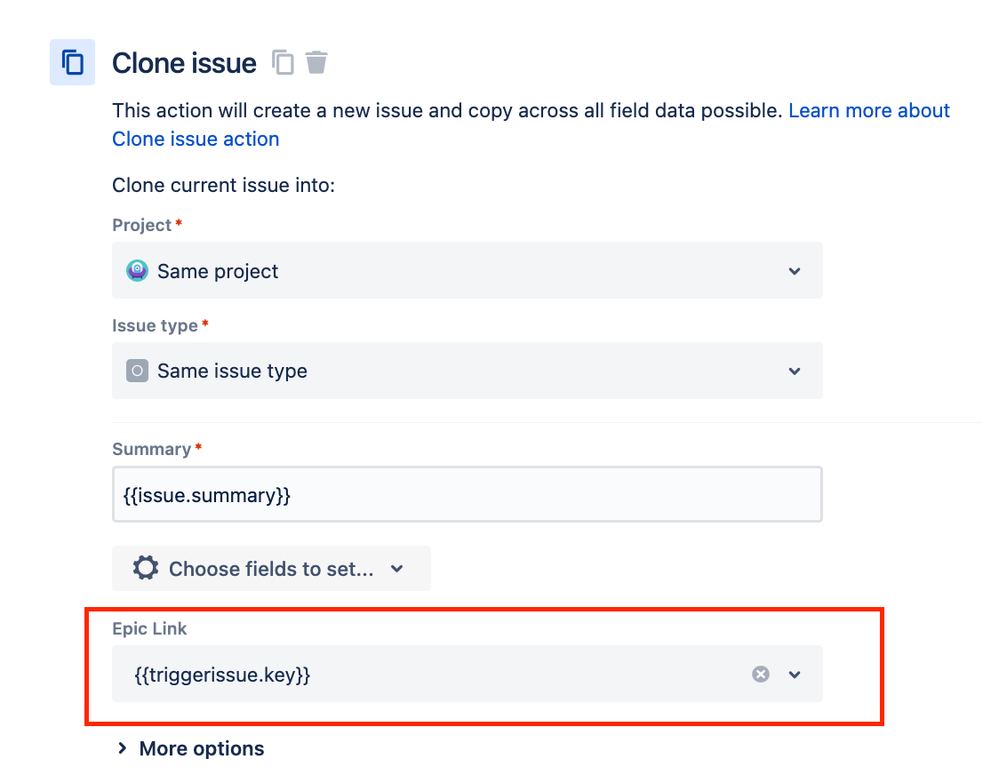The width and height of the screenshot is (999, 775).
Task: Click the chevron arrow in Project field
Action: 794,271
